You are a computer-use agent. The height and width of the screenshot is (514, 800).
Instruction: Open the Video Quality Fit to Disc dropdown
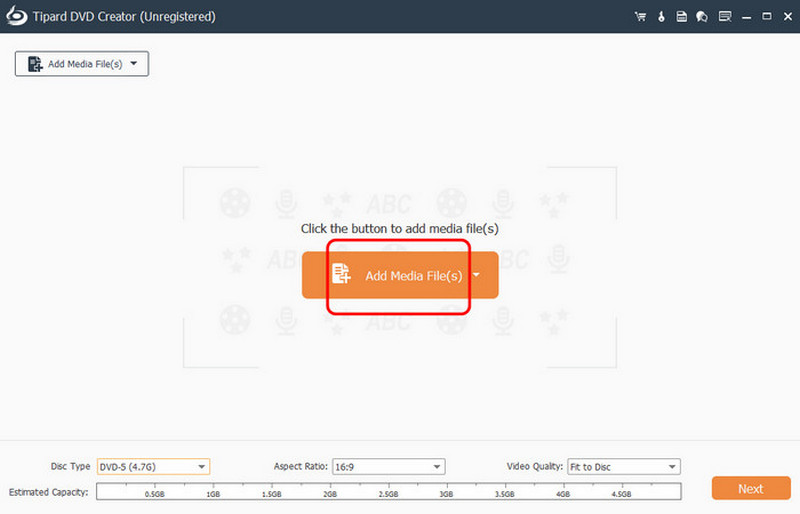(x=623, y=467)
